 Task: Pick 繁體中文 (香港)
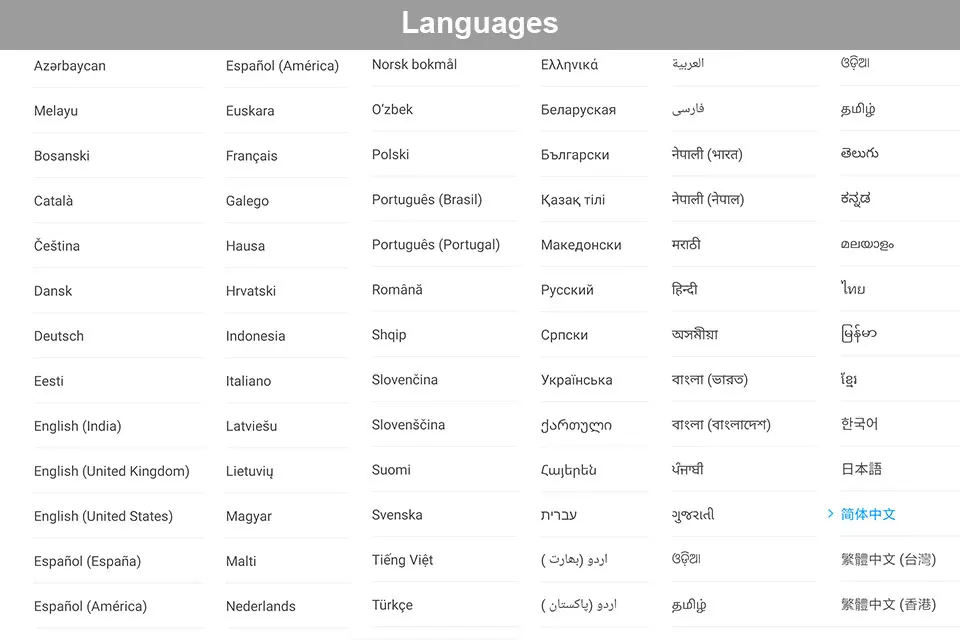pos(888,604)
